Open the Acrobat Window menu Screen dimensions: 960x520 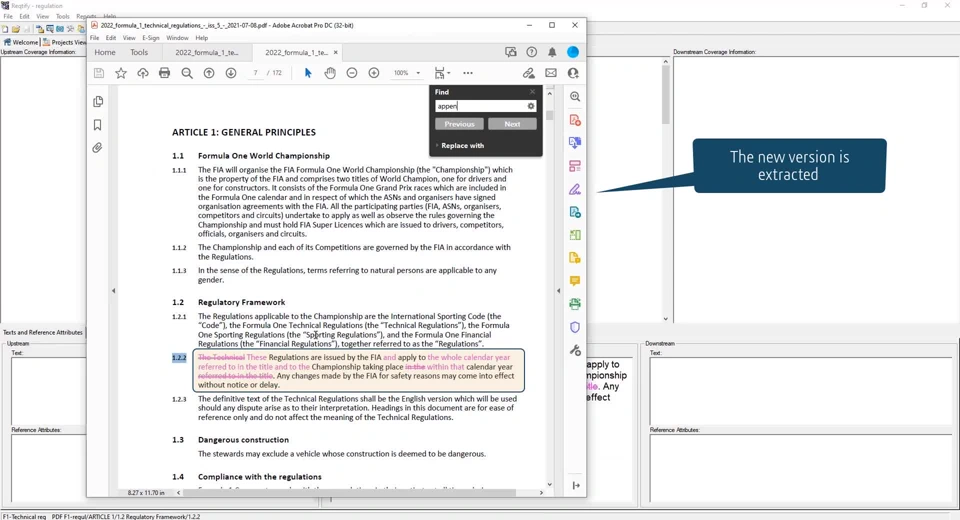click(178, 38)
